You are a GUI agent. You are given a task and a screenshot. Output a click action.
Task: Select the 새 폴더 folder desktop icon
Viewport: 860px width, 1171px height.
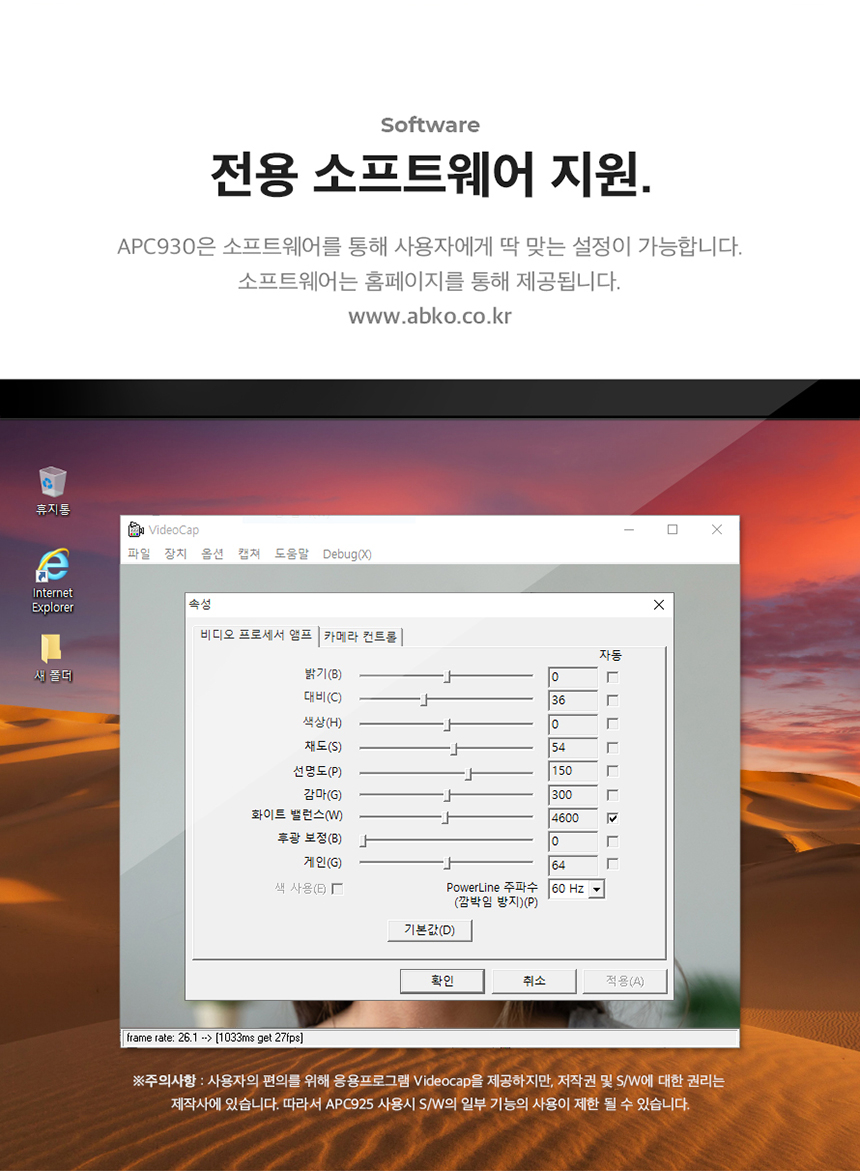pos(52,658)
